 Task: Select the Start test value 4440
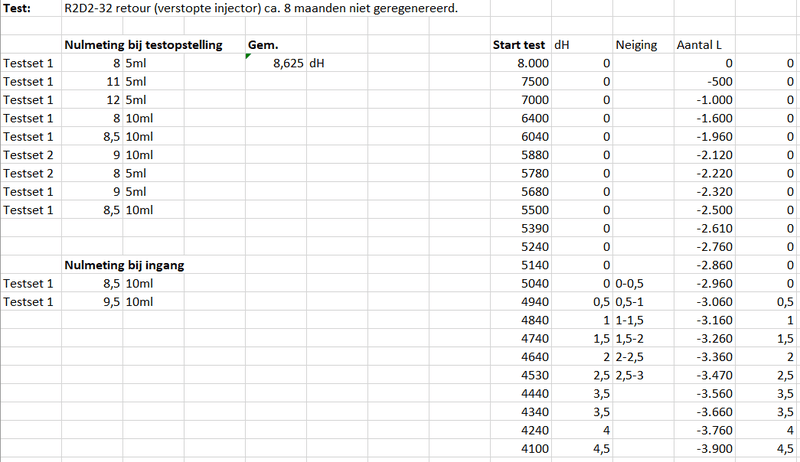tap(535, 394)
